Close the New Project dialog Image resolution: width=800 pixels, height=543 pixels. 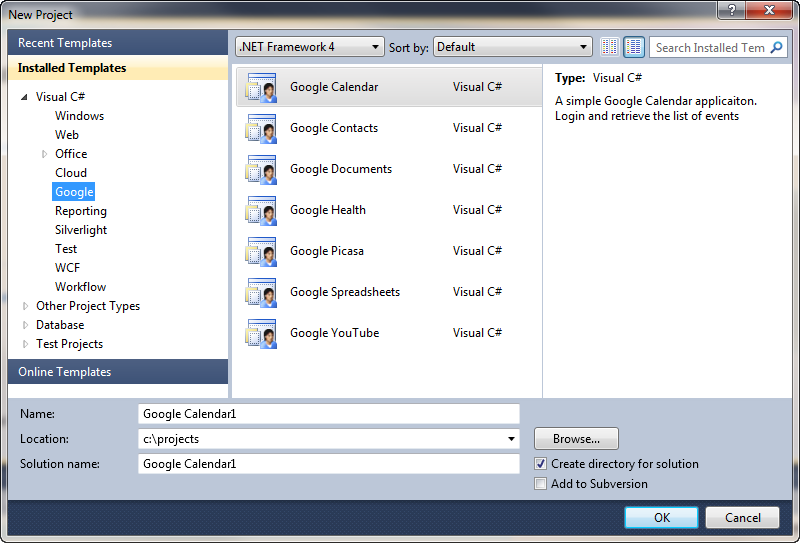click(x=769, y=10)
